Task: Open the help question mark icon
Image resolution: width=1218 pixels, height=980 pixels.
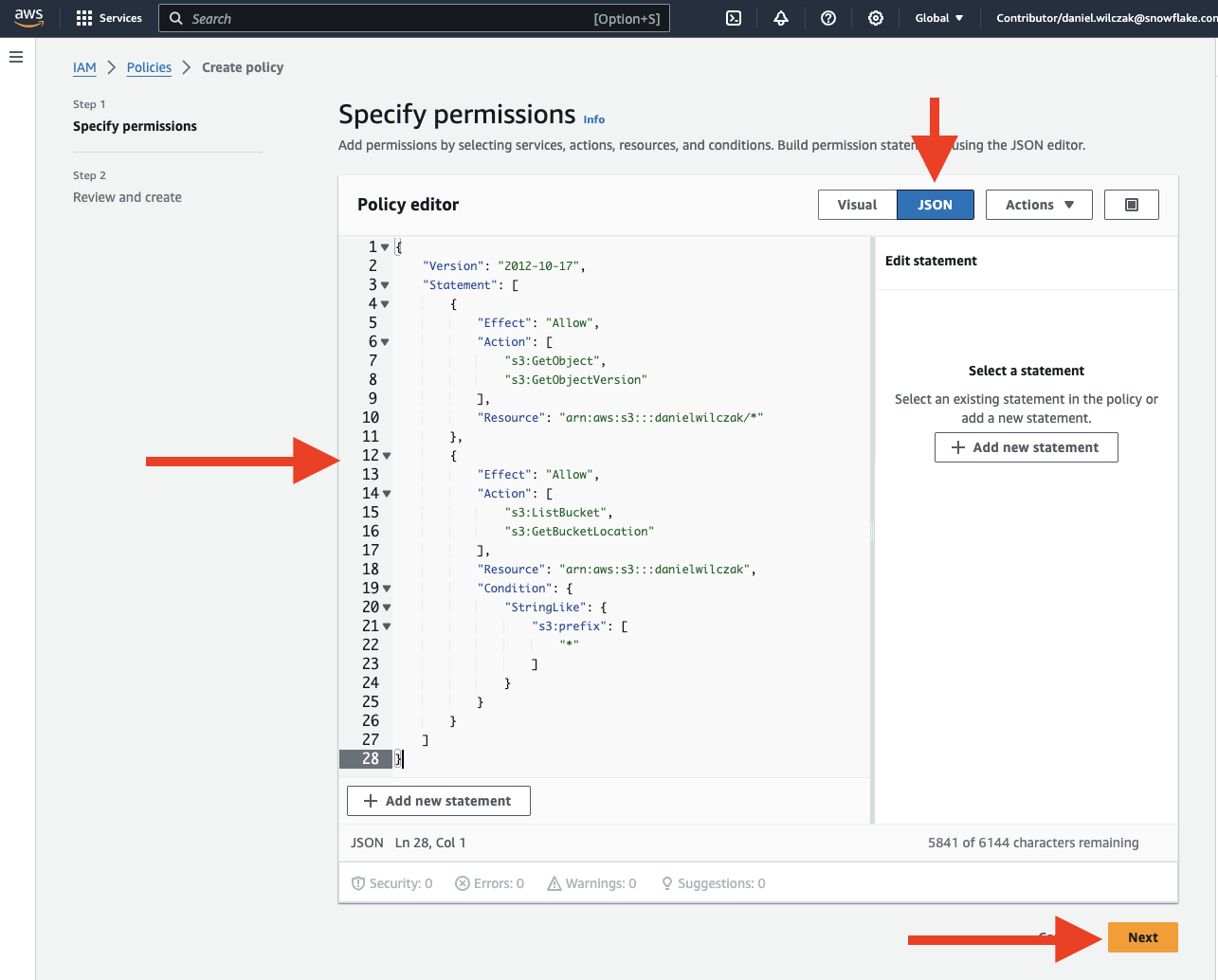Action: pyautogui.click(x=828, y=18)
